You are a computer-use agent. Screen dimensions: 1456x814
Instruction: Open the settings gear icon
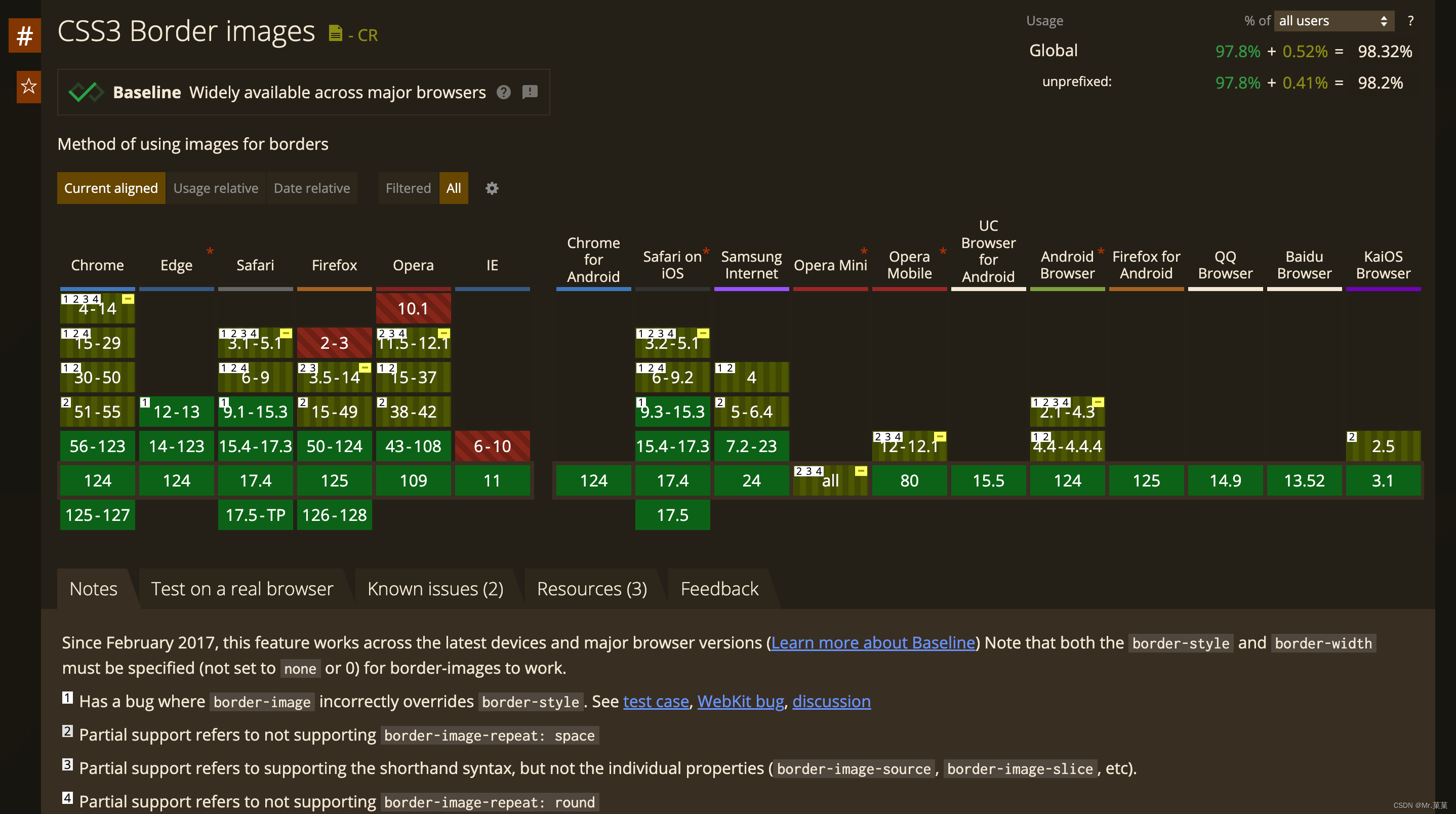click(x=492, y=188)
